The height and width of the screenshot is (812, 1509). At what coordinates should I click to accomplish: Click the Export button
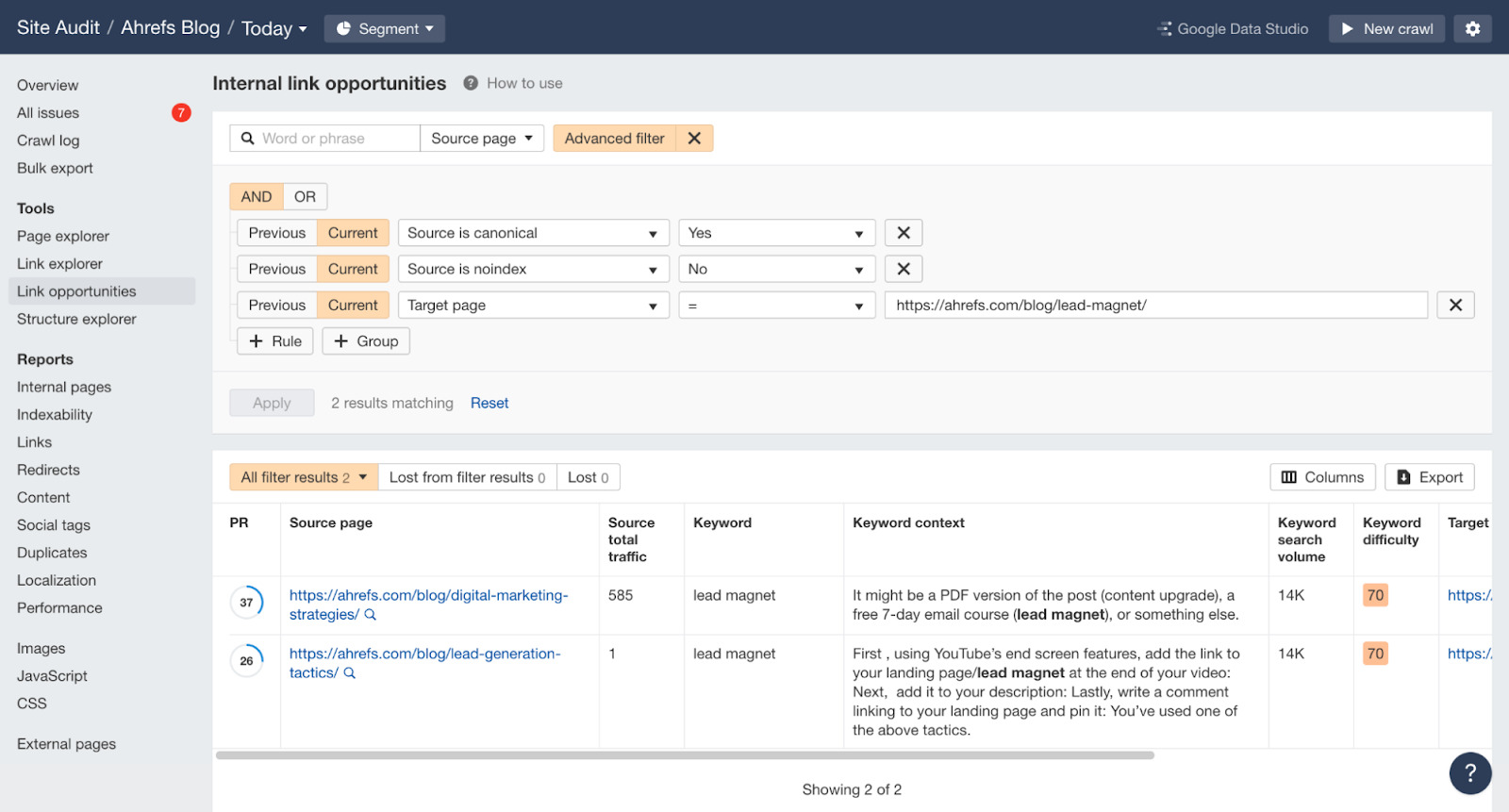1429,477
